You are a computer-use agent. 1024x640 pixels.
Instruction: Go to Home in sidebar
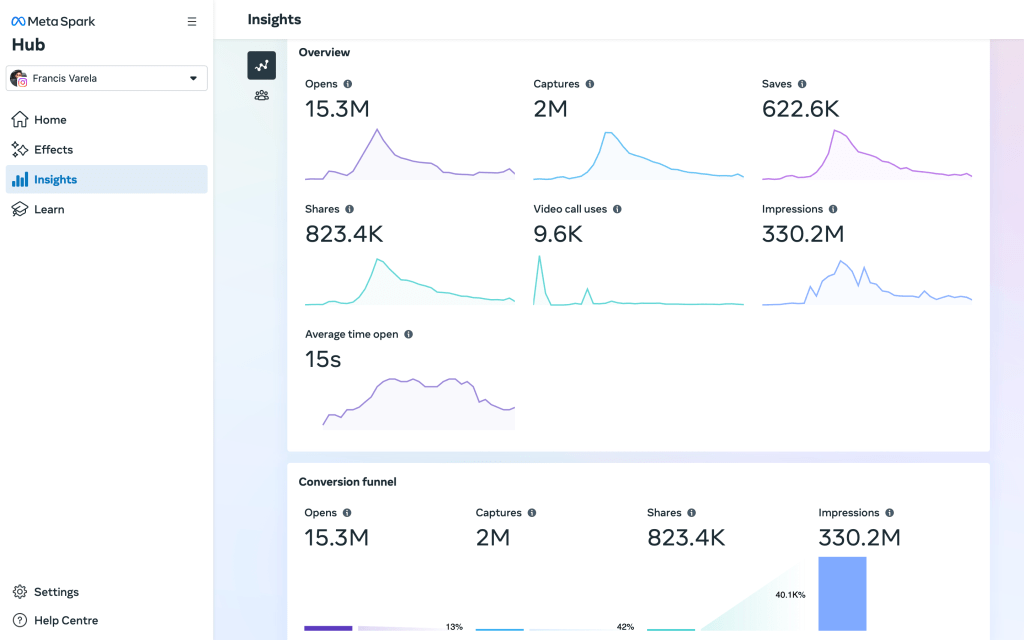point(50,120)
